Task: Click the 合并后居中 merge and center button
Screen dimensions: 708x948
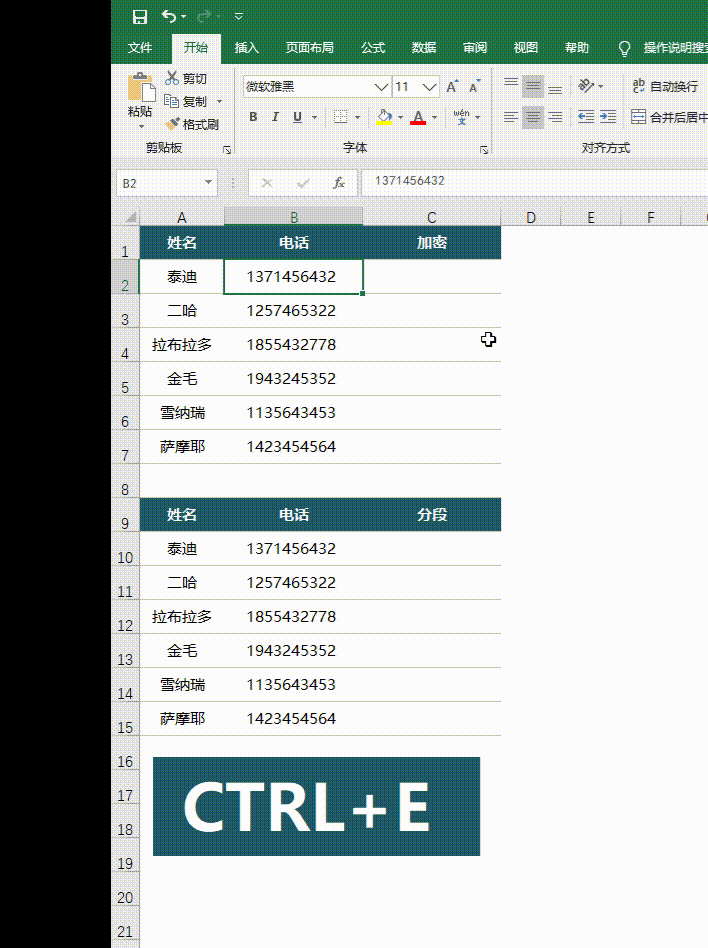Action: coord(669,117)
